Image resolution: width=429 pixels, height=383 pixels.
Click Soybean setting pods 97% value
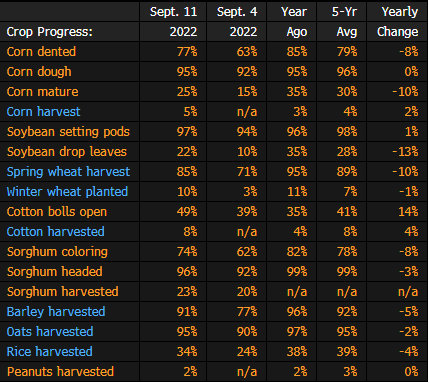point(187,132)
